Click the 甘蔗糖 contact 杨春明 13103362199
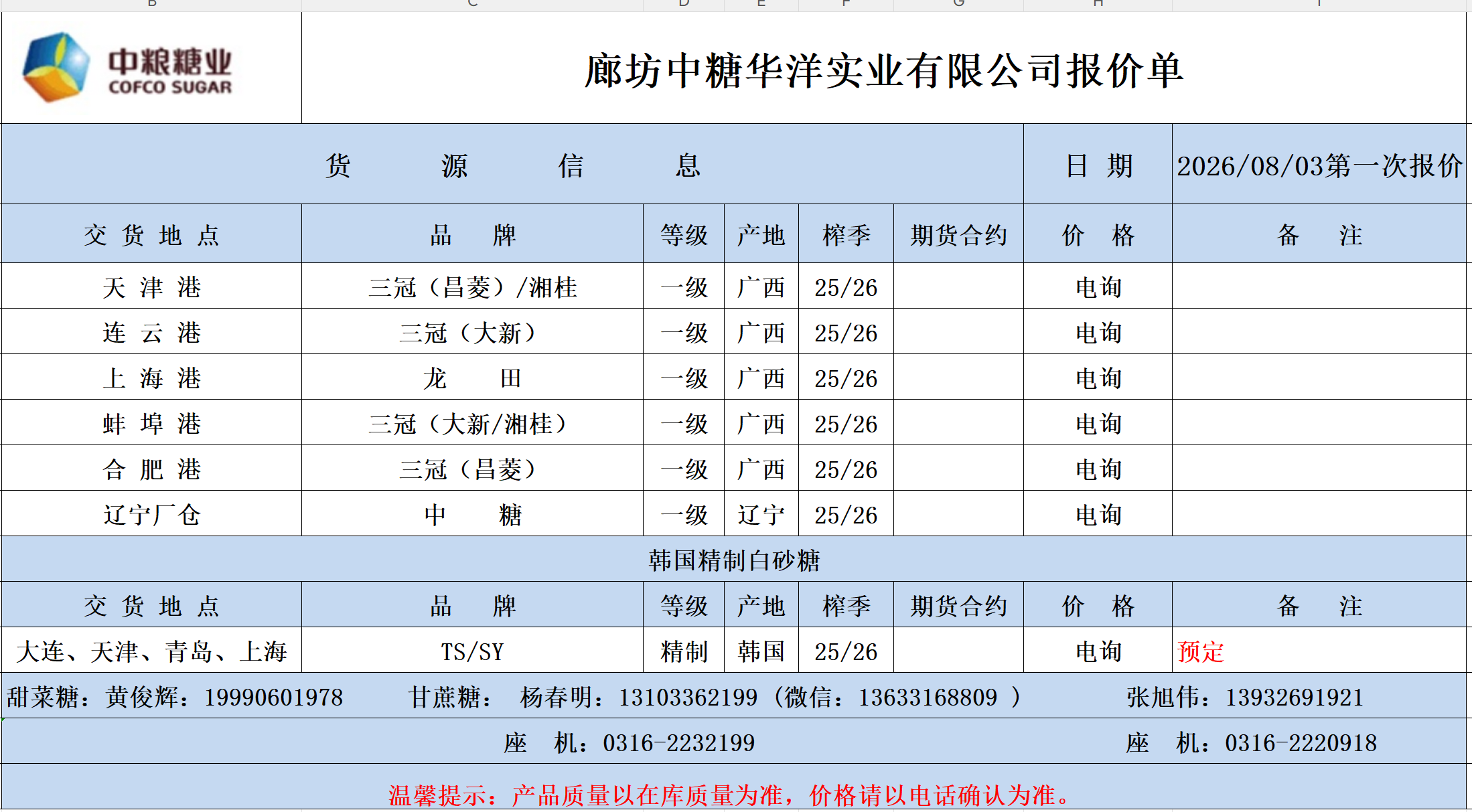The height and width of the screenshot is (812, 1472). click(583, 697)
